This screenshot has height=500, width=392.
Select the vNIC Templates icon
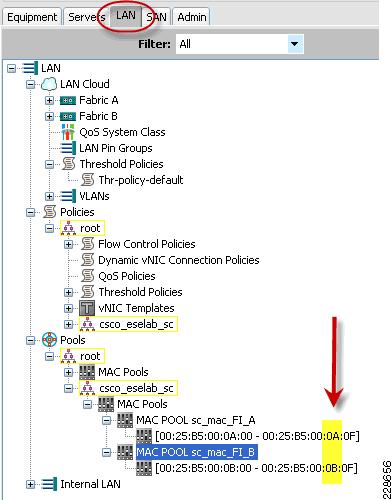click(87, 308)
